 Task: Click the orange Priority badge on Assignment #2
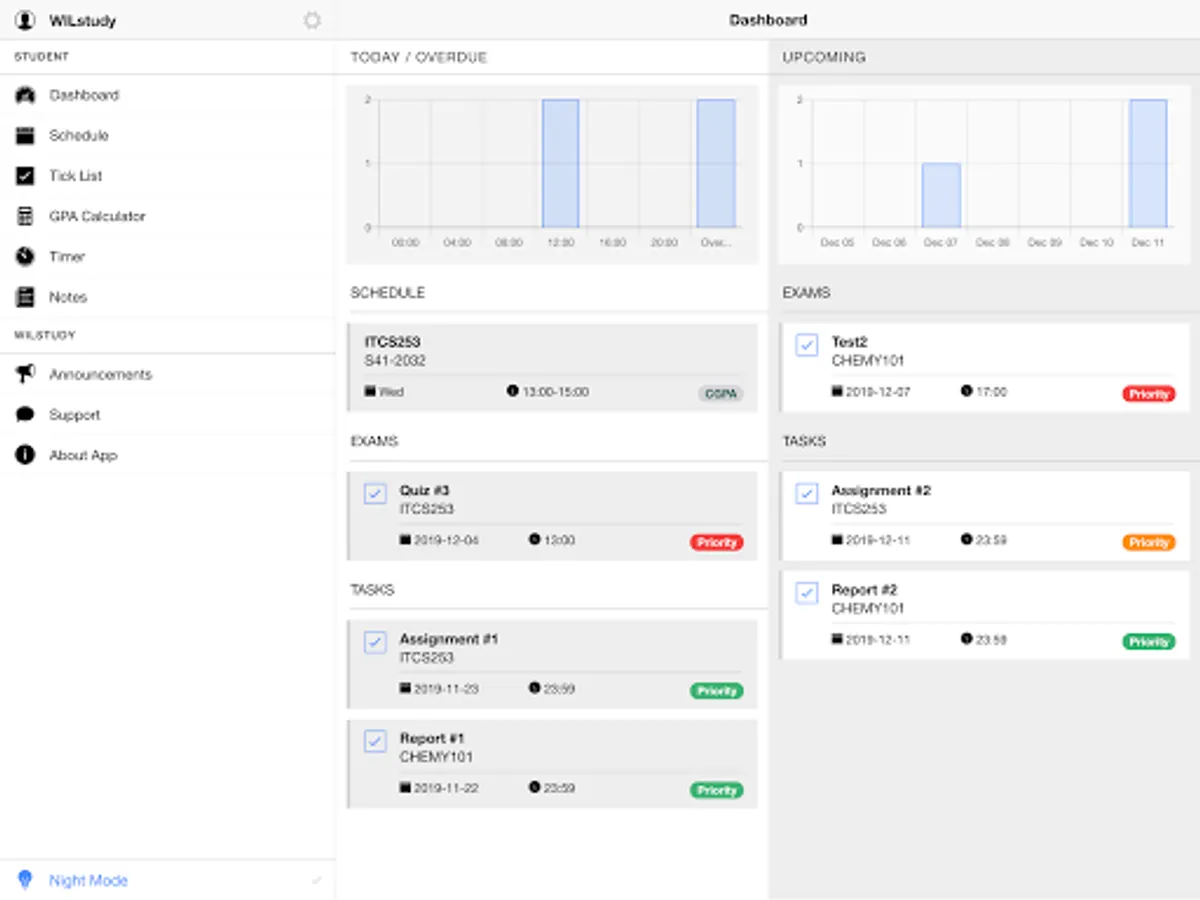[1149, 542]
